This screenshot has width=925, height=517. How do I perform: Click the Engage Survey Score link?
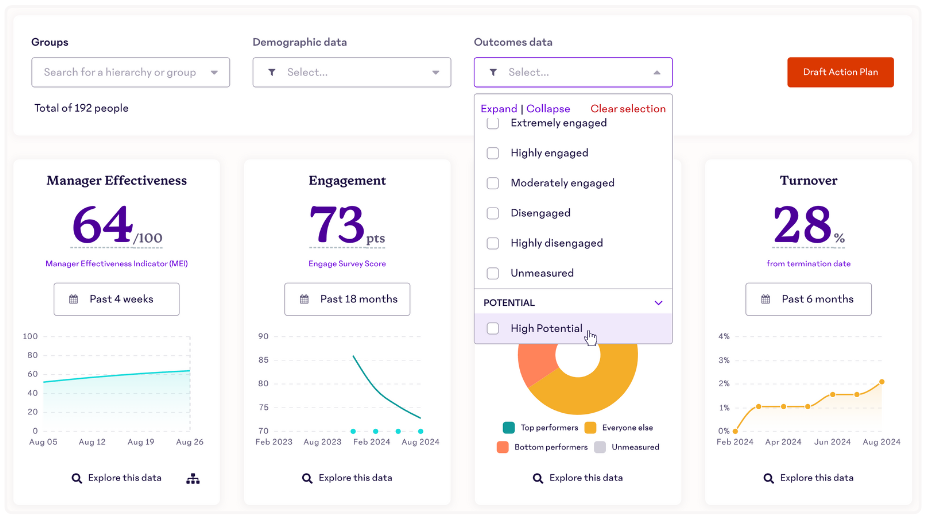[347, 264]
